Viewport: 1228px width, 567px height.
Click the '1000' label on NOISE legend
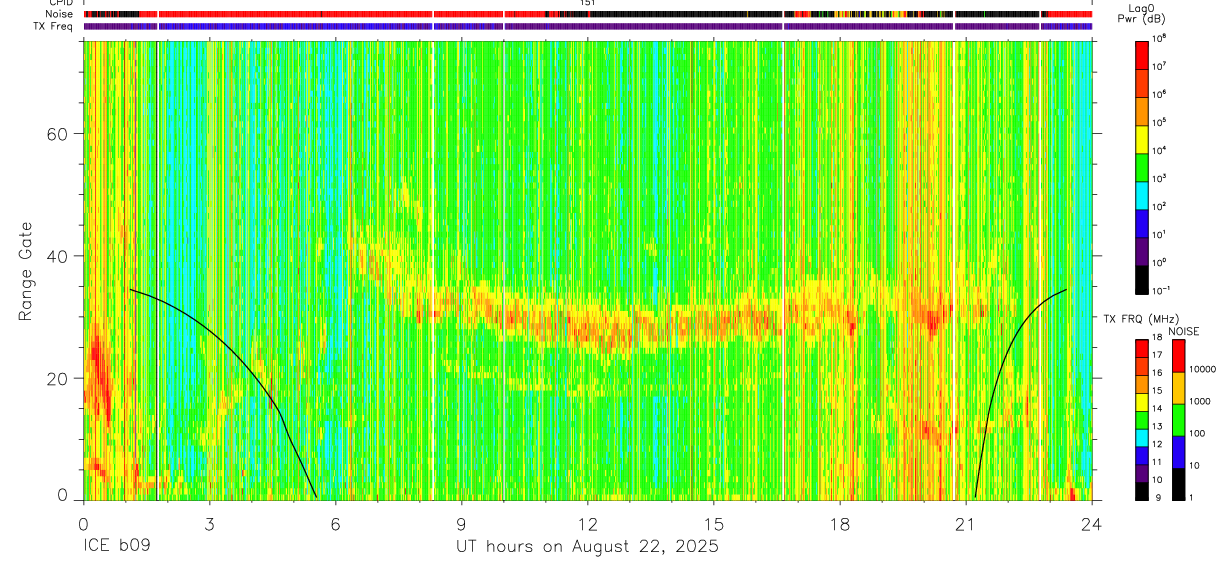[x=1201, y=400]
